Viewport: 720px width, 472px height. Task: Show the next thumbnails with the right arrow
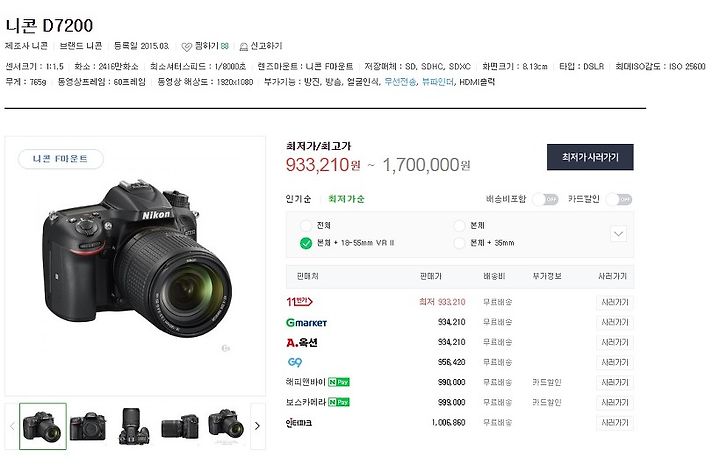click(x=258, y=426)
